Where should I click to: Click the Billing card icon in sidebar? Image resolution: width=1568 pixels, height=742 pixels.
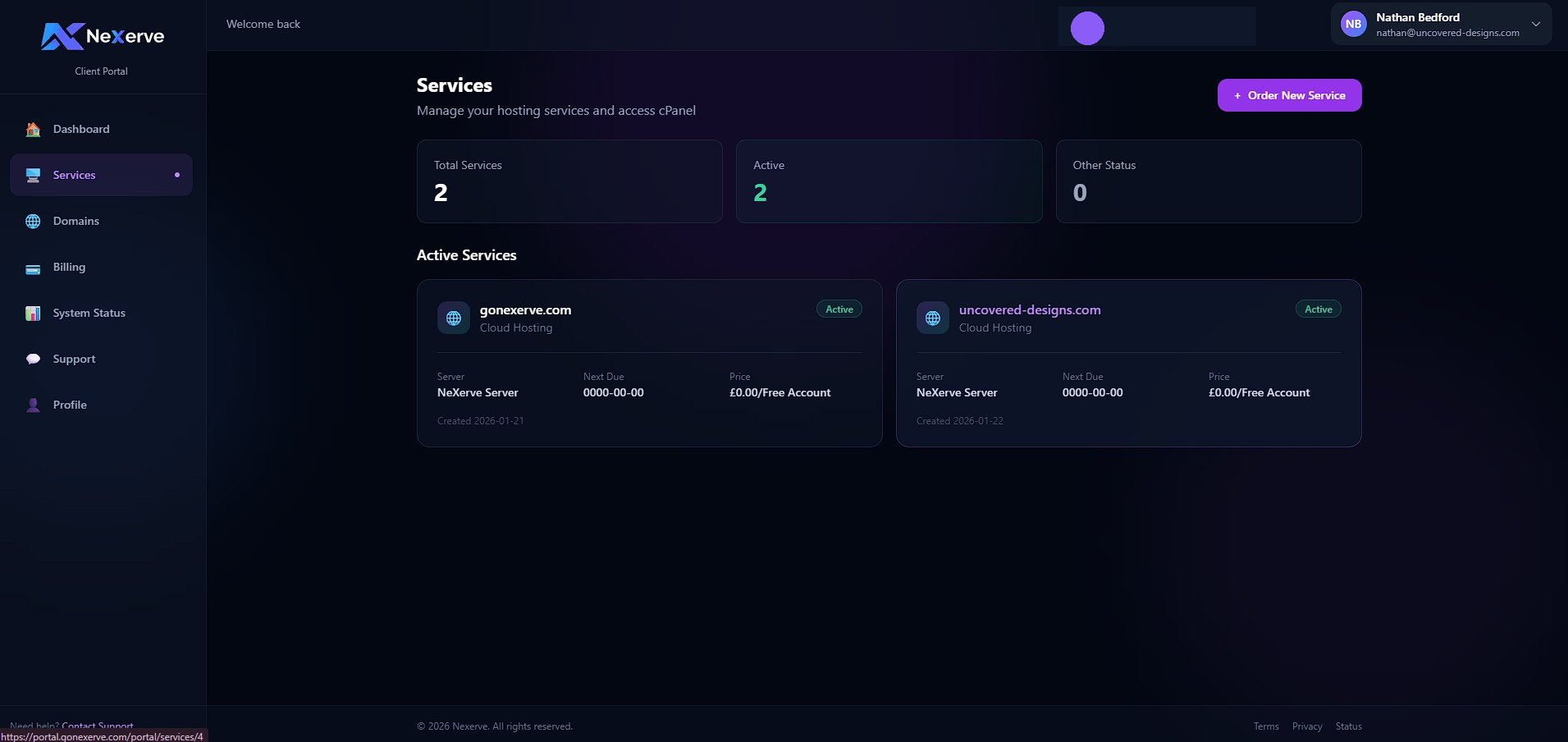[x=32, y=267]
